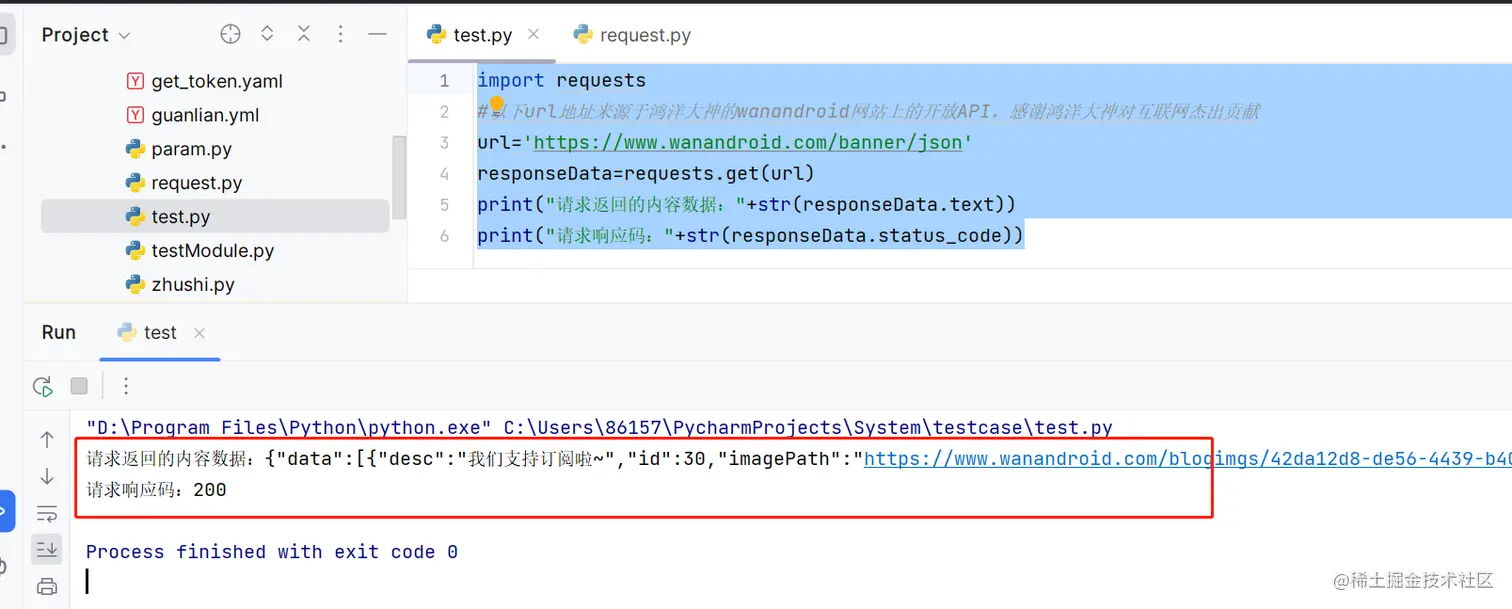This screenshot has height=609, width=1512.
Task: Click the Print console output icon
Action: coord(46,587)
